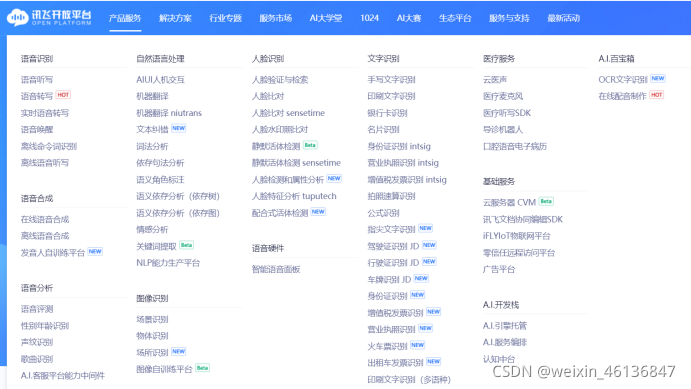Click the iFlytek Open Platform logo
691x389 pixels.
[49, 18]
